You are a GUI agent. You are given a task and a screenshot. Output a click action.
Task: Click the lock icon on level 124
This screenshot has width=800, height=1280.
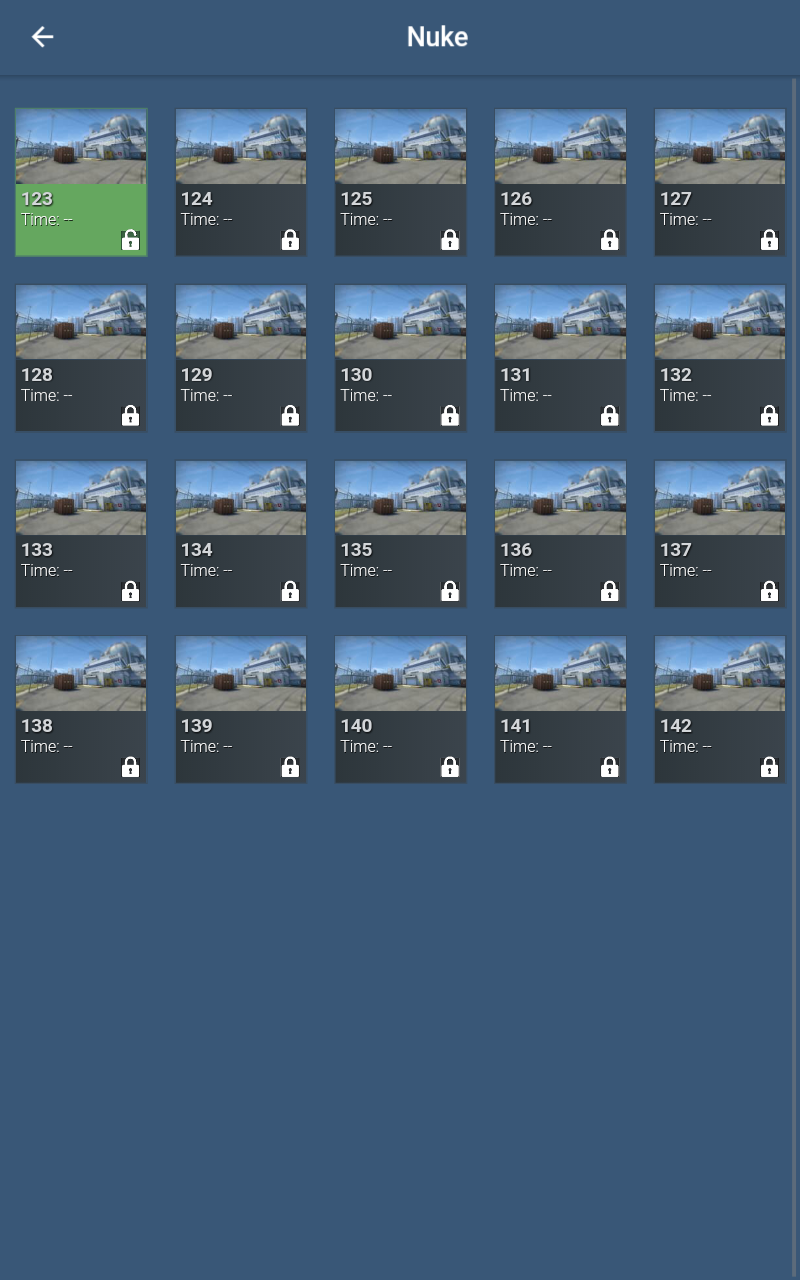(x=290, y=240)
